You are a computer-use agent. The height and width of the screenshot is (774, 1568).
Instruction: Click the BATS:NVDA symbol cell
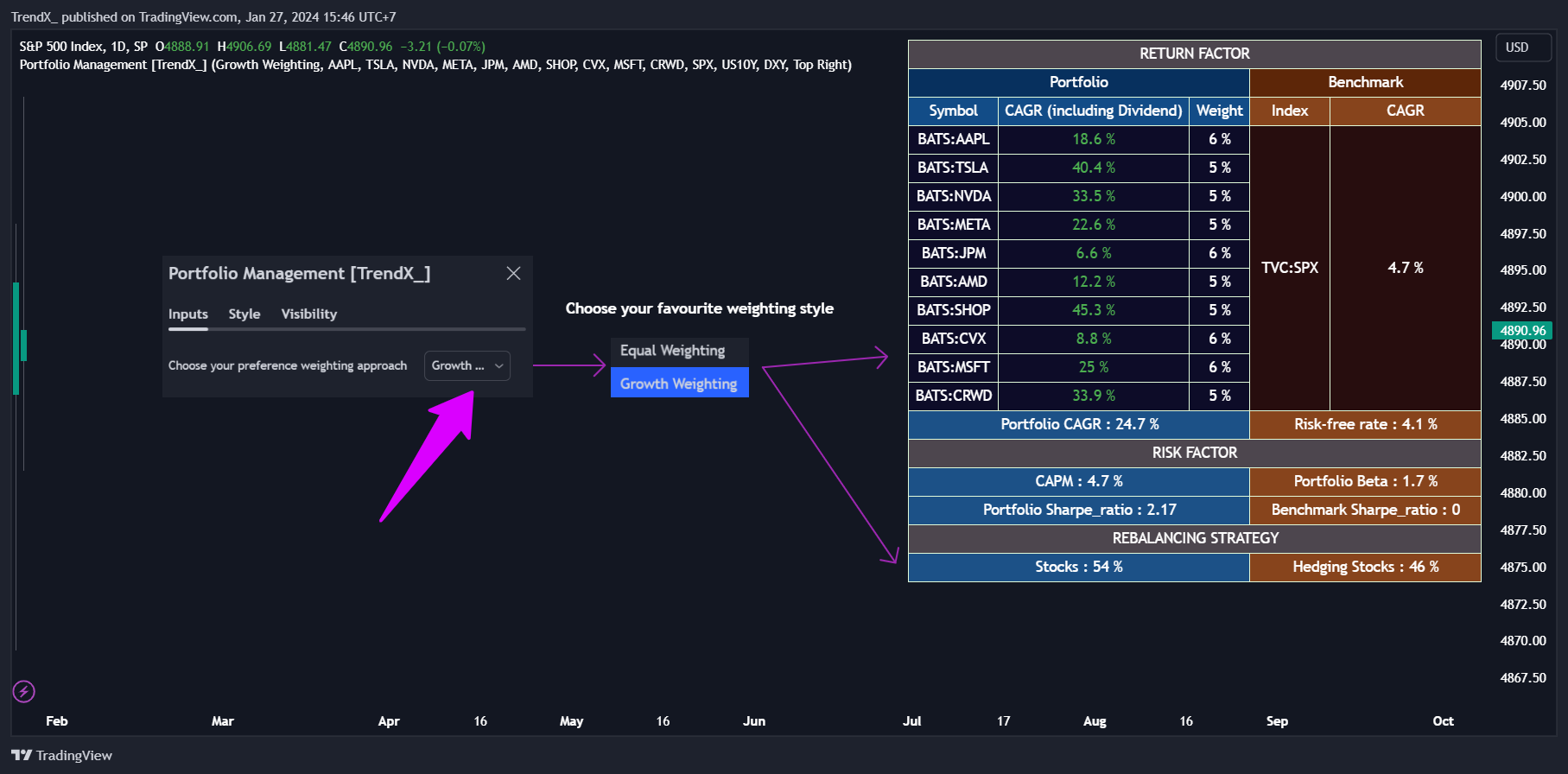pos(954,196)
